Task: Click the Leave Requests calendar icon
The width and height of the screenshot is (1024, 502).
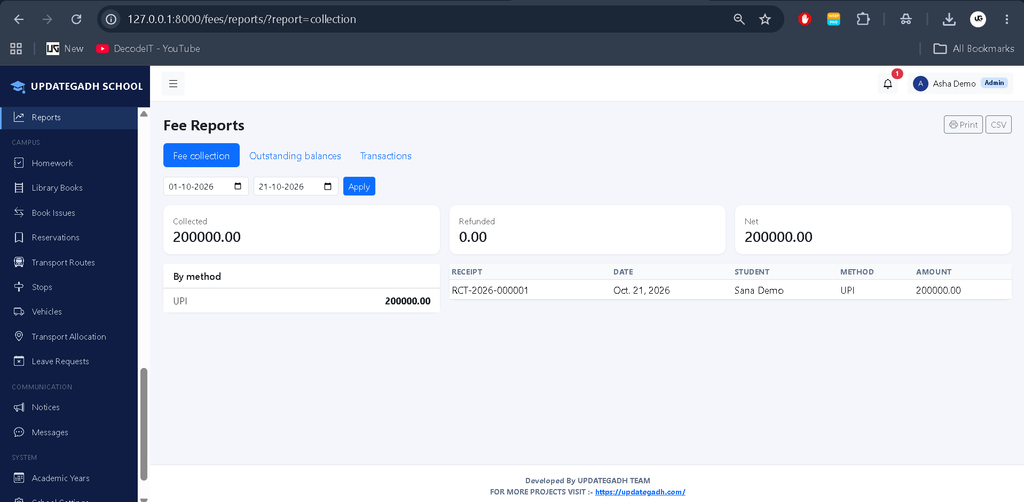Action: [19, 362]
